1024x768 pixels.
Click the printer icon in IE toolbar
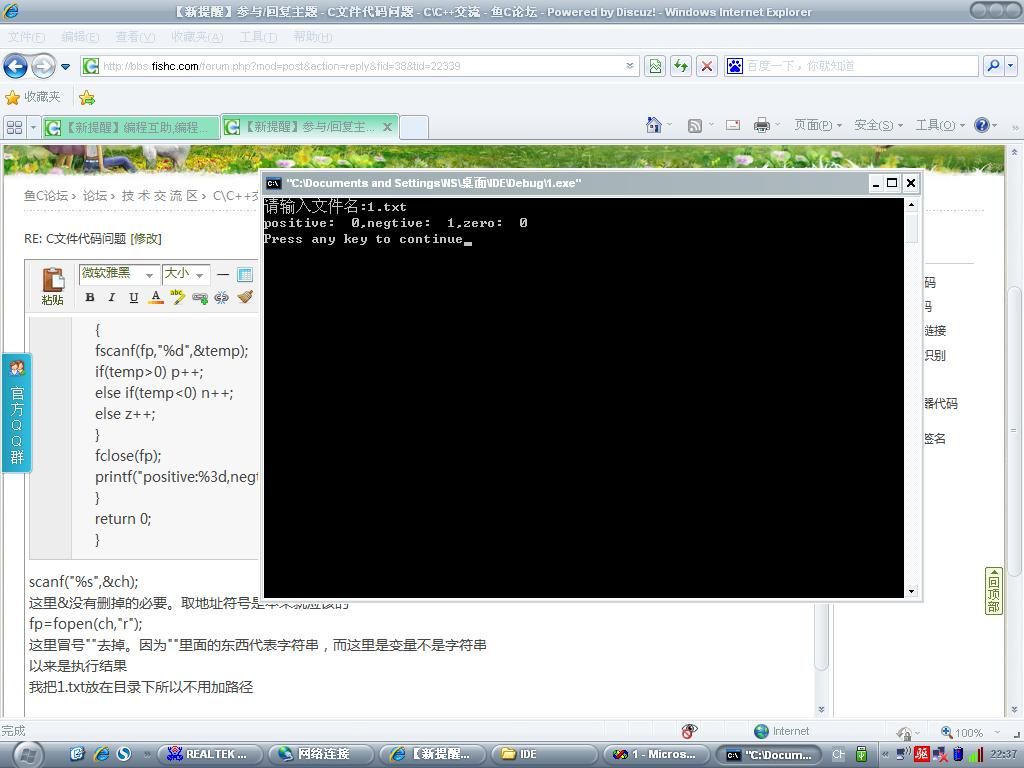coord(762,125)
